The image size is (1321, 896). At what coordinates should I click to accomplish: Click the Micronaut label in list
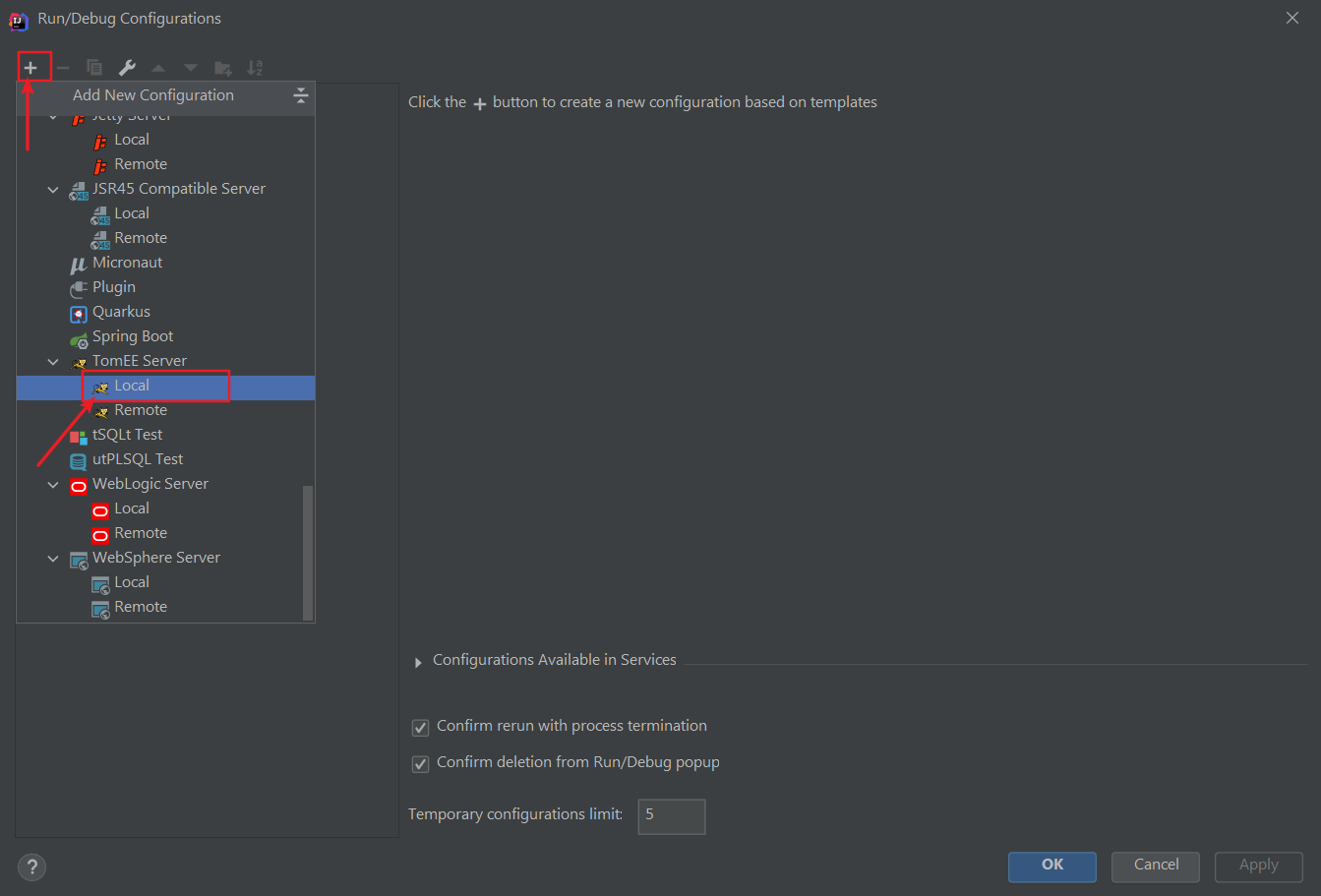128,263
